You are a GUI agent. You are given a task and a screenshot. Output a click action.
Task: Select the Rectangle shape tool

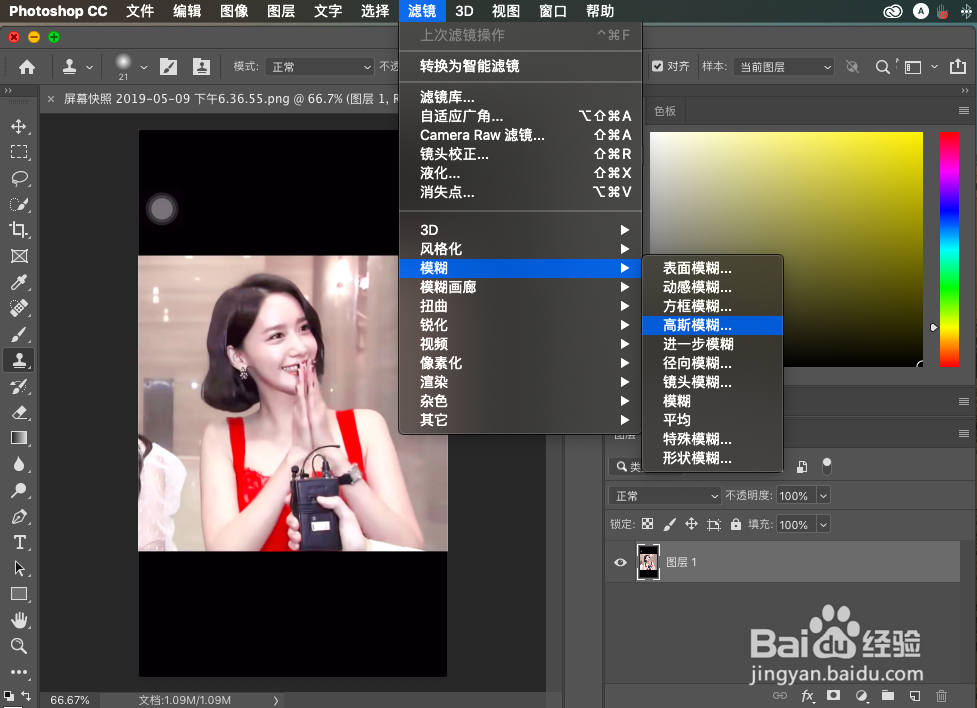coord(19,594)
